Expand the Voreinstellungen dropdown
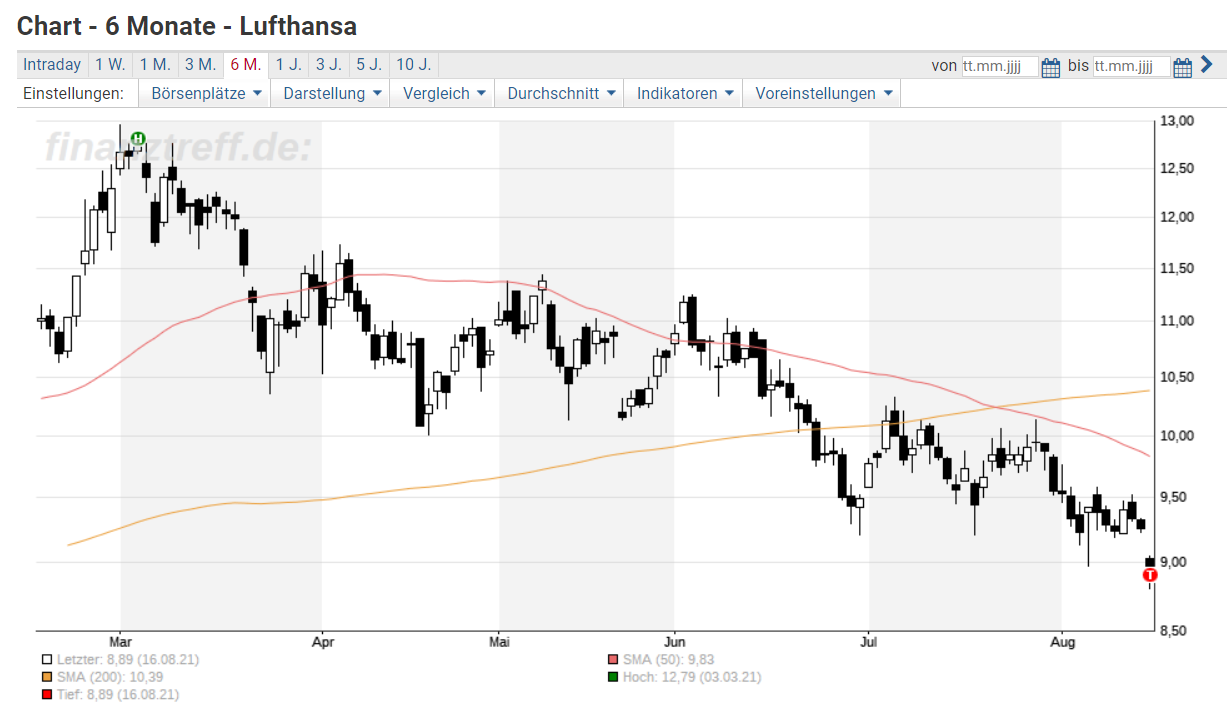Viewport: 1227px width, 719px height. pyautogui.click(x=823, y=93)
